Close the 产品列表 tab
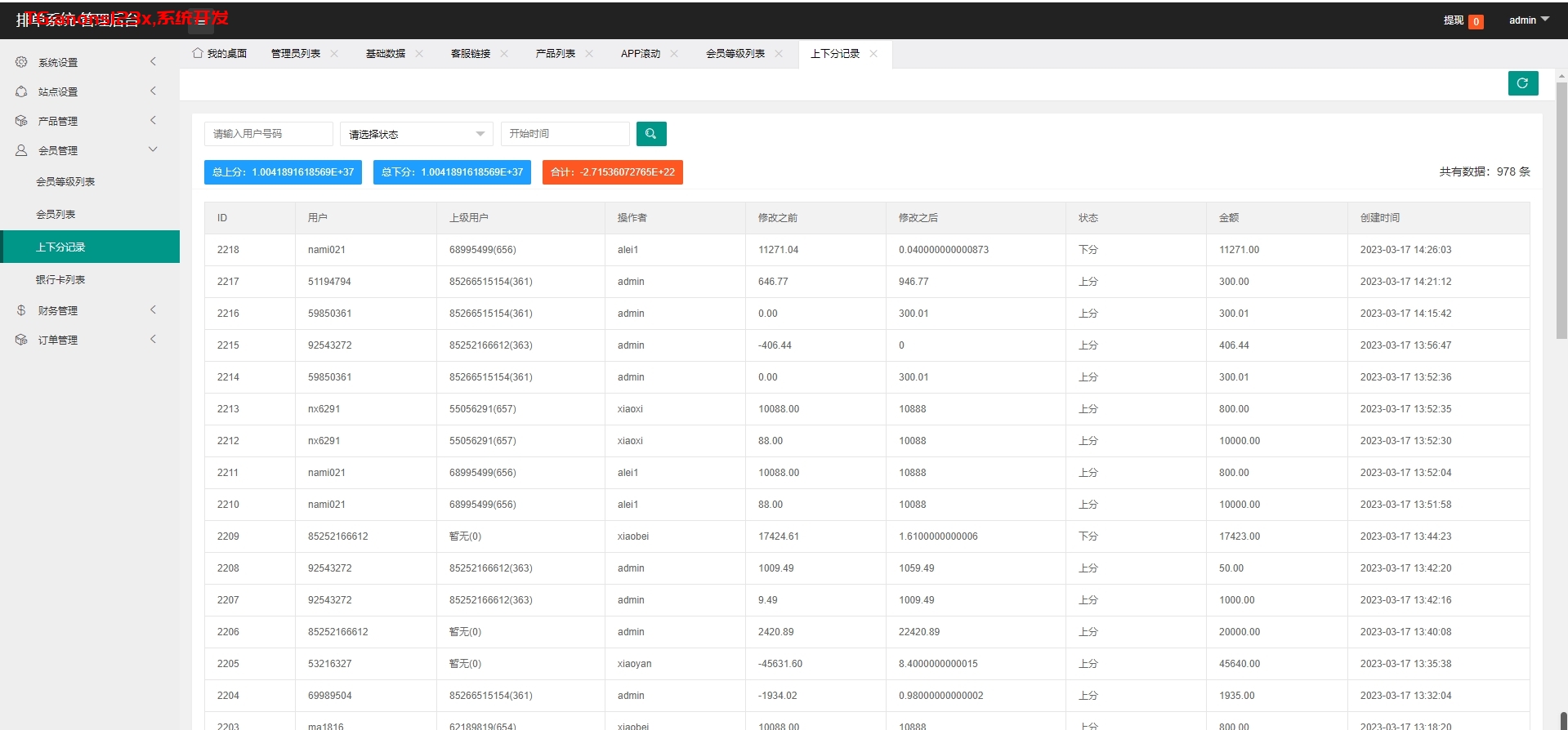Image resolution: width=1568 pixels, height=730 pixels. pyautogui.click(x=589, y=54)
